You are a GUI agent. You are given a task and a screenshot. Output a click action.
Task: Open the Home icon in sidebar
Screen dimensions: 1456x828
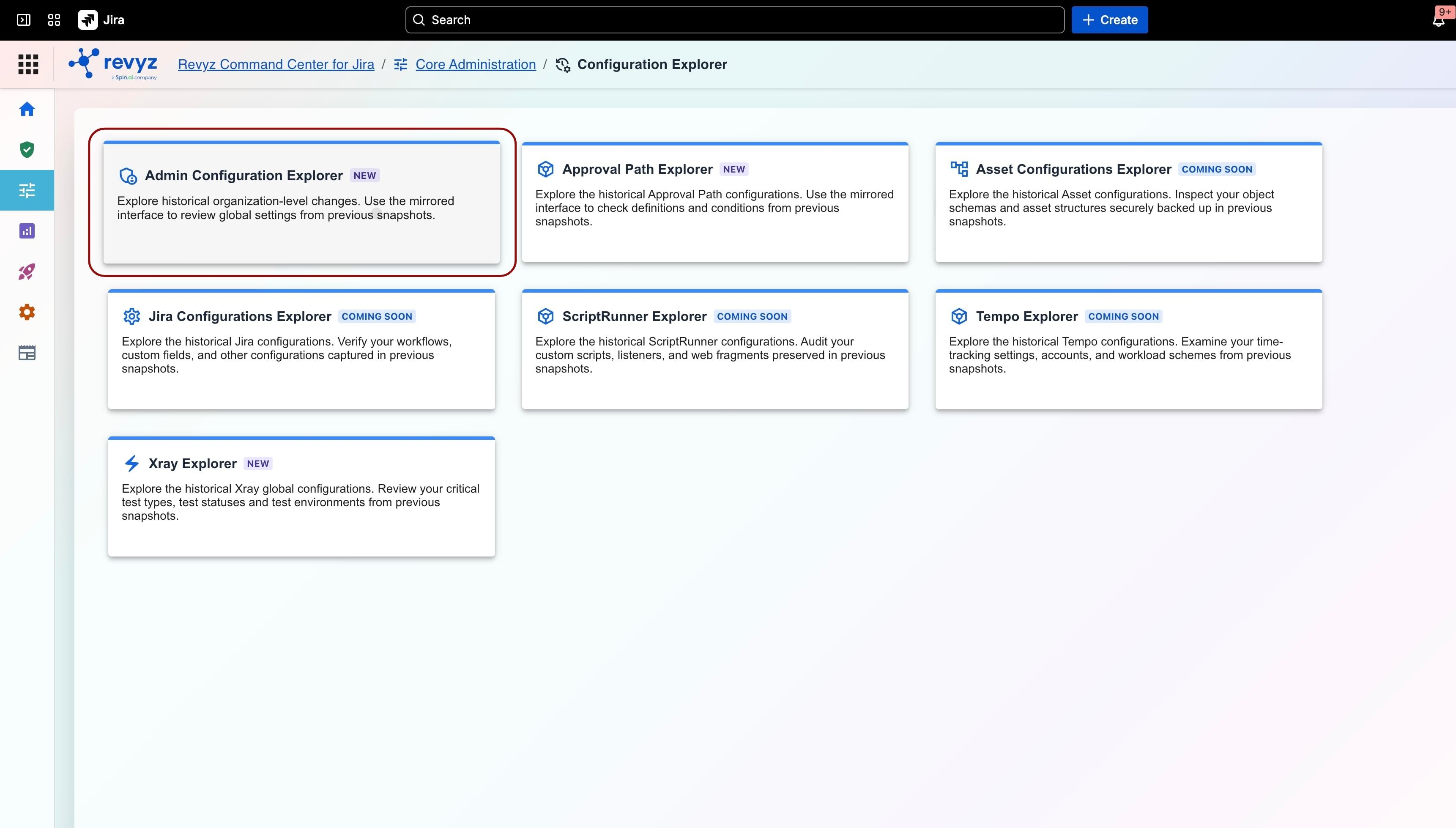(27, 109)
